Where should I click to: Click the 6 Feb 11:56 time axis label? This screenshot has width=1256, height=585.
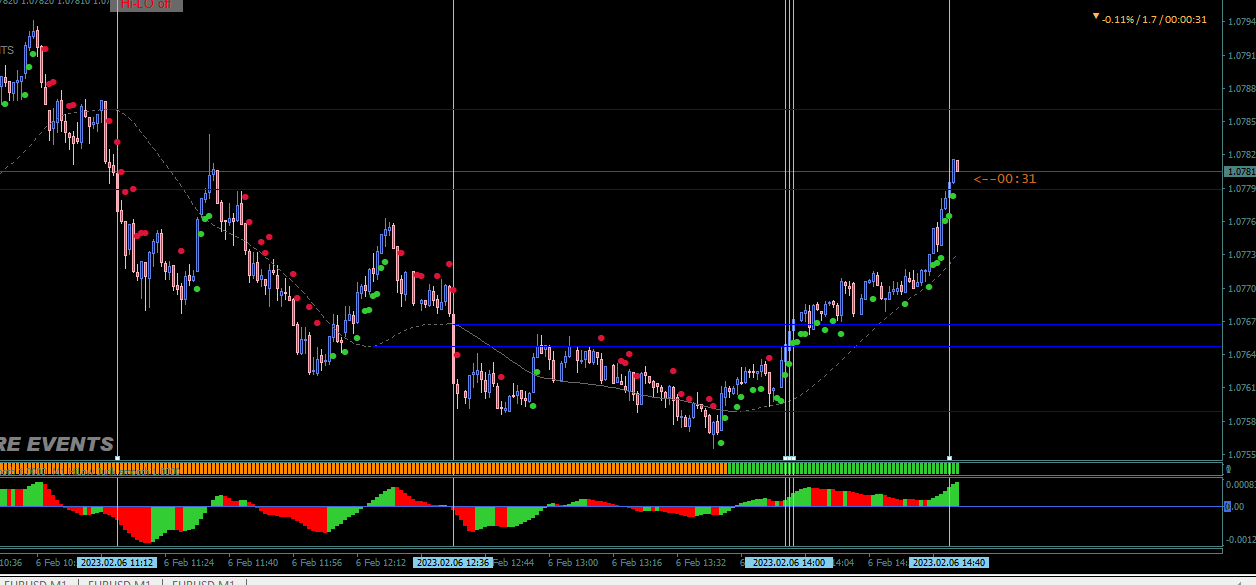(x=317, y=563)
